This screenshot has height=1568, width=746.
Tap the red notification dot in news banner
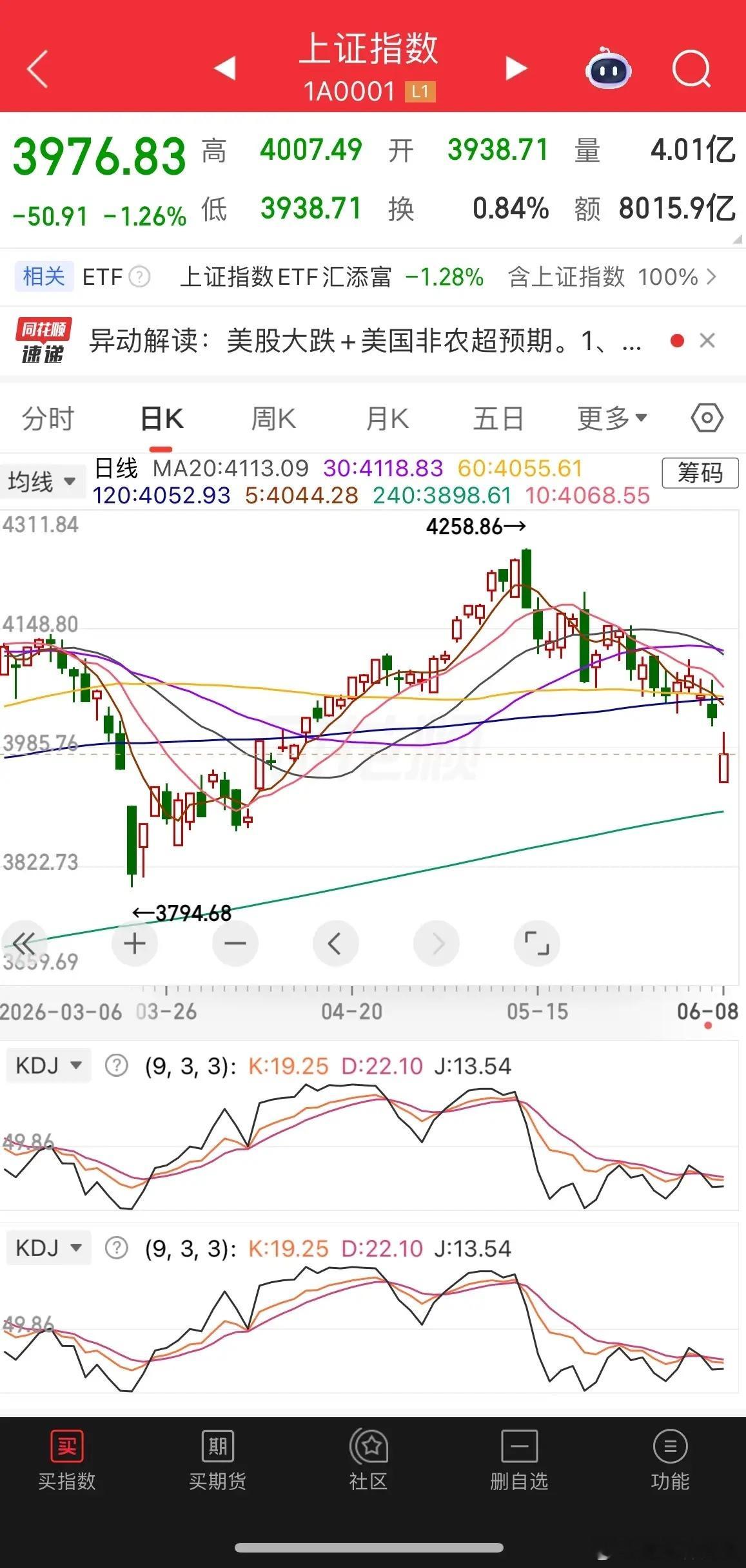point(677,340)
